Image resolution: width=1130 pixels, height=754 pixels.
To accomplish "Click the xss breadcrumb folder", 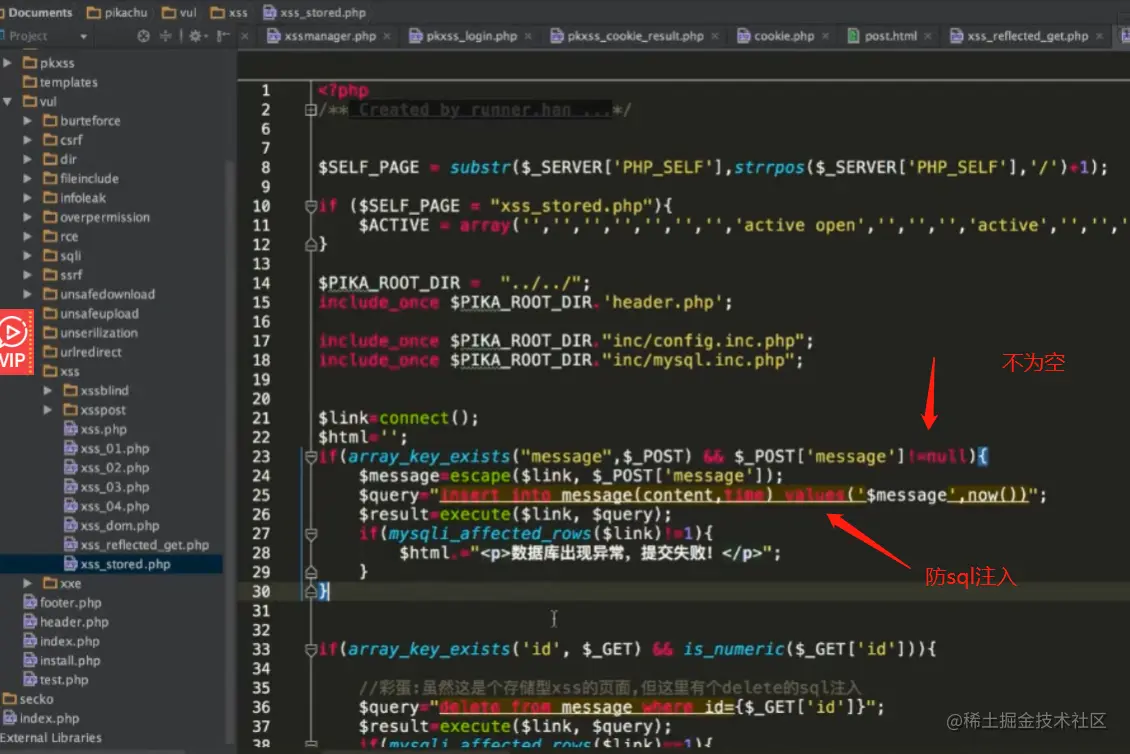I will coord(229,12).
